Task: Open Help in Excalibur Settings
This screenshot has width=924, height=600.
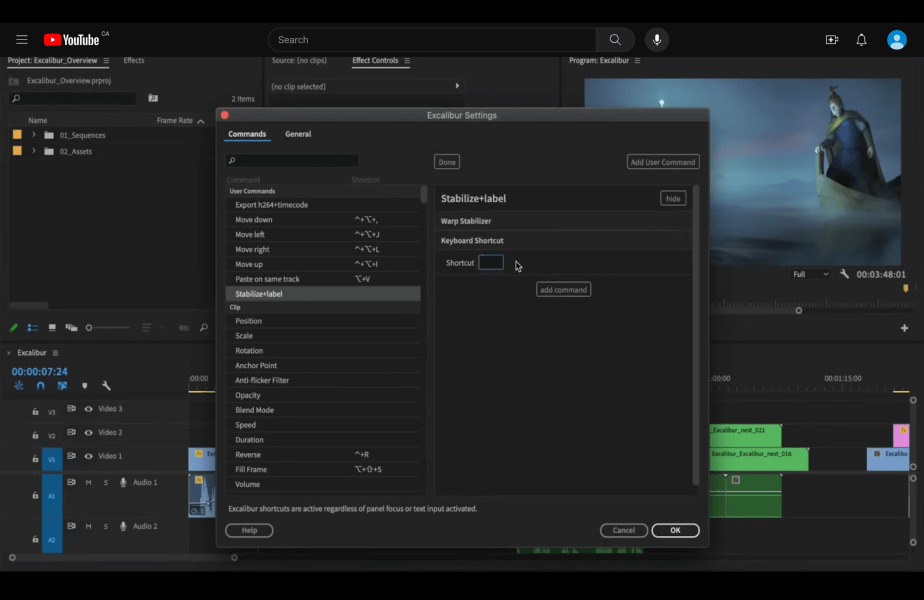Action: (x=249, y=530)
